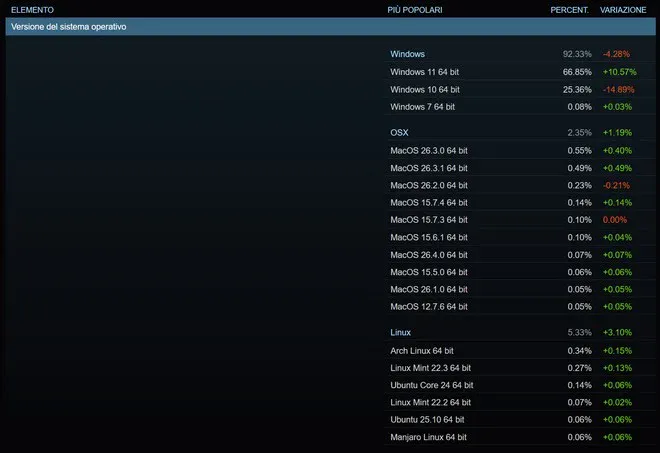Select the Windows 7 64 bit row
This screenshot has width=660, height=453.
(x=519, y=107)
